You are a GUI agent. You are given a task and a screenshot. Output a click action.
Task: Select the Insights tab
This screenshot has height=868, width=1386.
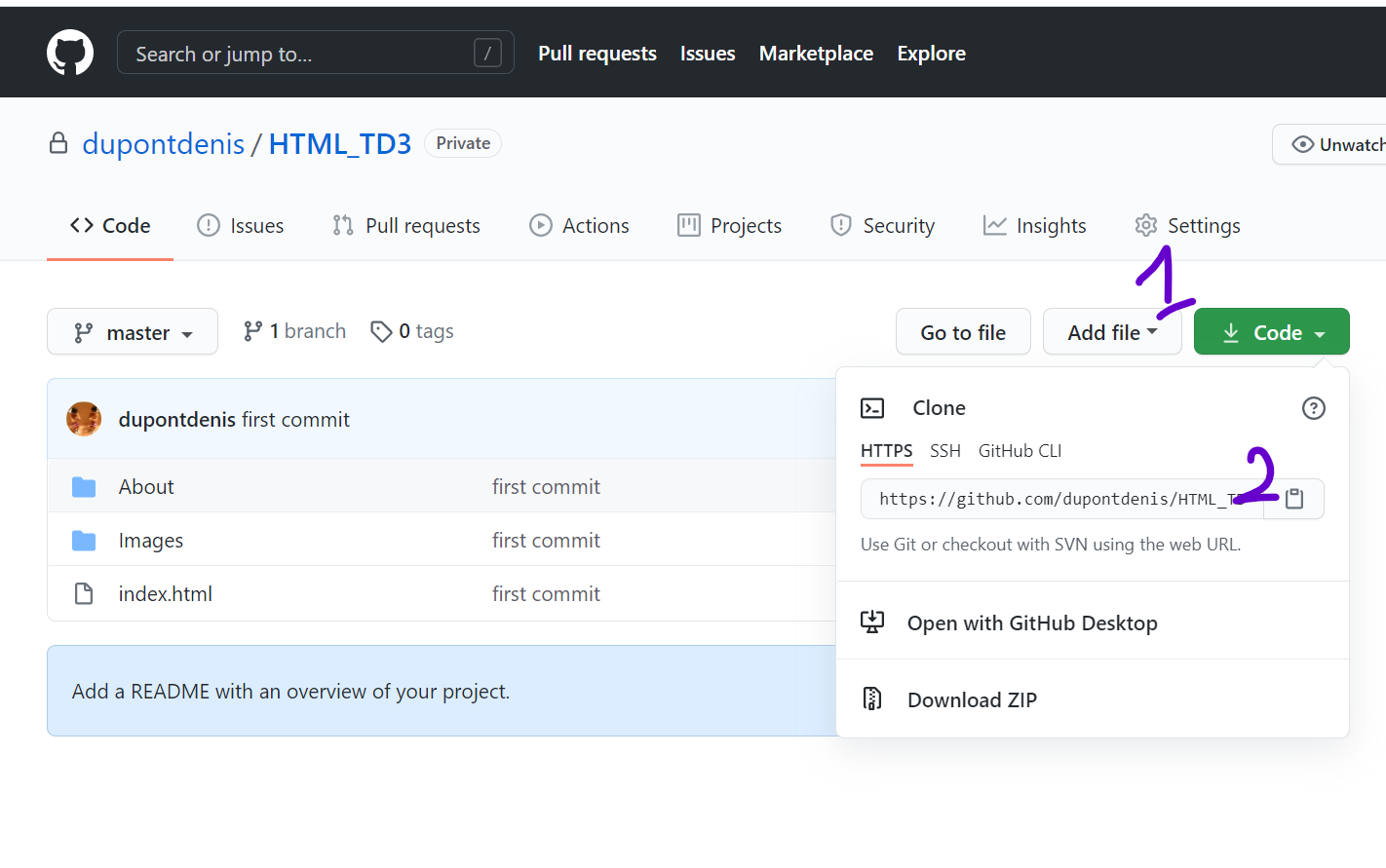coord(1034,226)
